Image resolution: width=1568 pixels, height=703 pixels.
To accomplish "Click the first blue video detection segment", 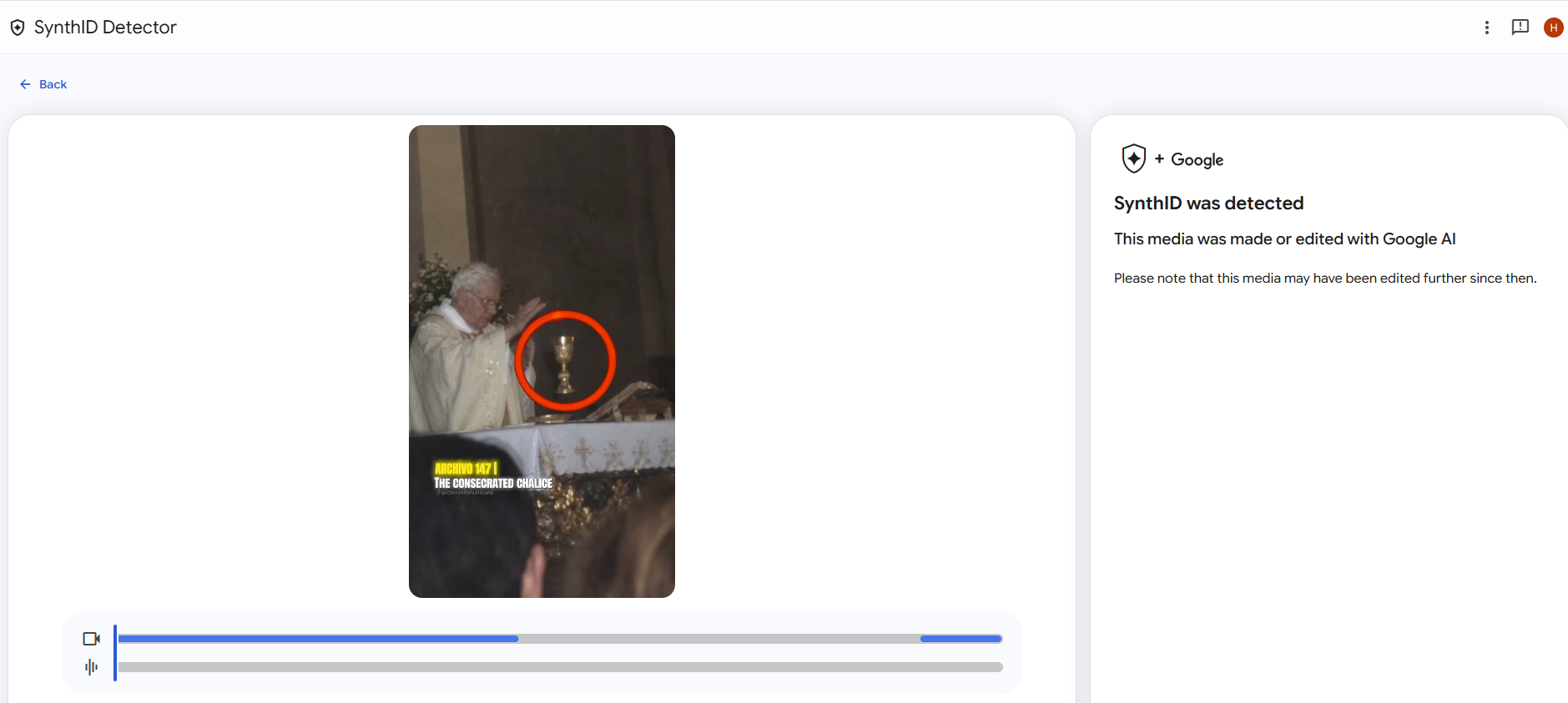I will 318,639.
